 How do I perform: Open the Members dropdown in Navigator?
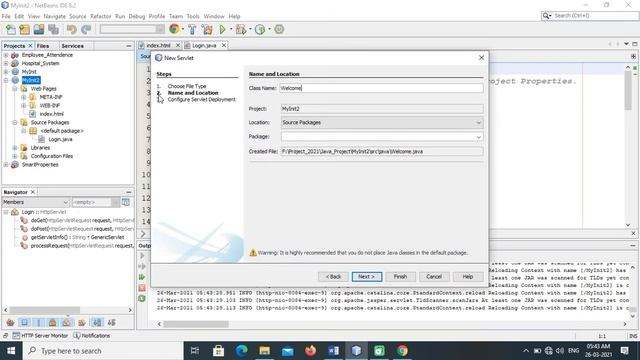tap(65, 202)
